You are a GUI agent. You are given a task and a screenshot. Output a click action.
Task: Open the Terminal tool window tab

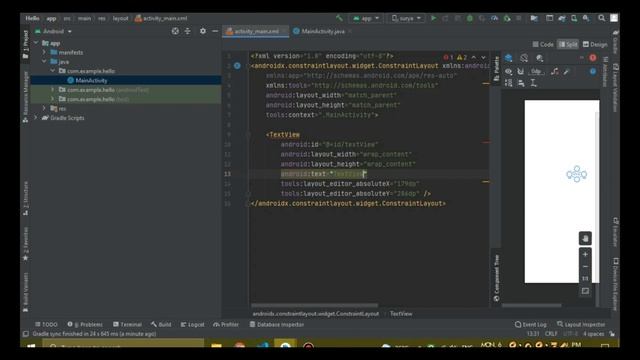127,324
